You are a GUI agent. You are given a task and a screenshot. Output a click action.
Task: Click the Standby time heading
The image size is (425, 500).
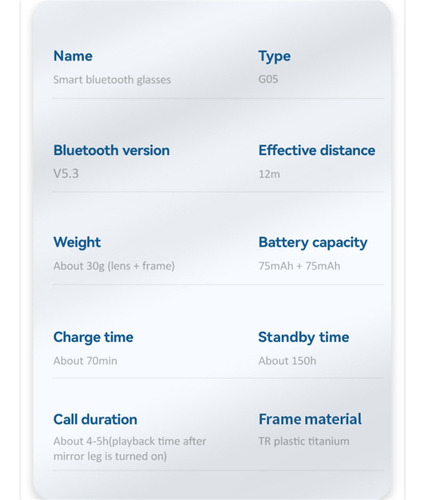tap(304, 338)
